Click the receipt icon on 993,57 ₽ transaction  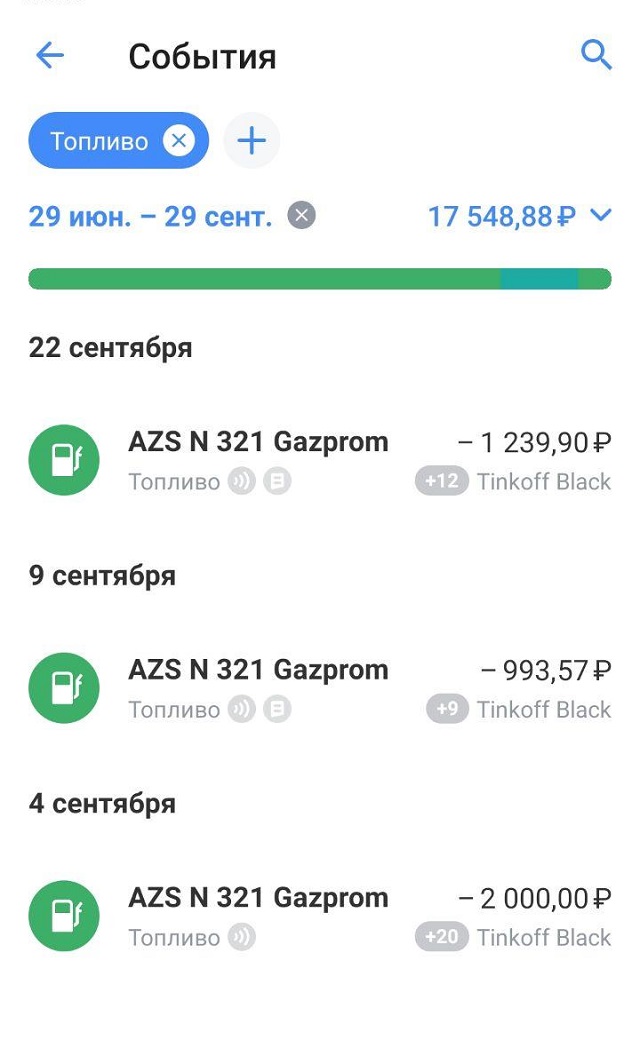[277, 709]
